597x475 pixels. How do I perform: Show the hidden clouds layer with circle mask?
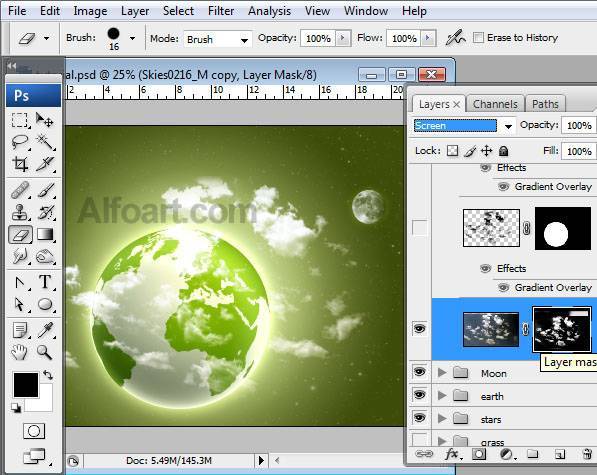click(420, 228)
